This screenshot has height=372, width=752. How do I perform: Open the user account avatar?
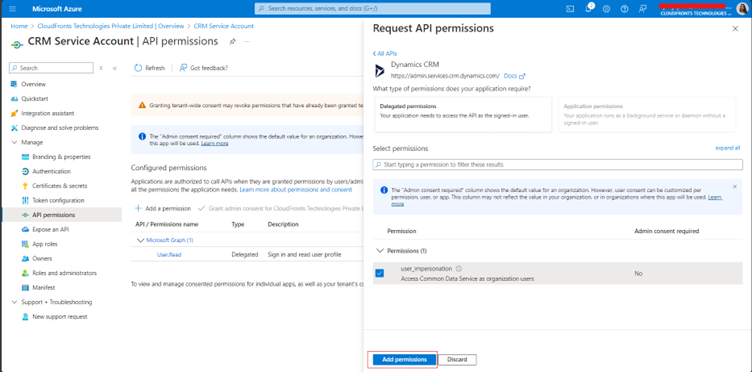pos(741,9)
